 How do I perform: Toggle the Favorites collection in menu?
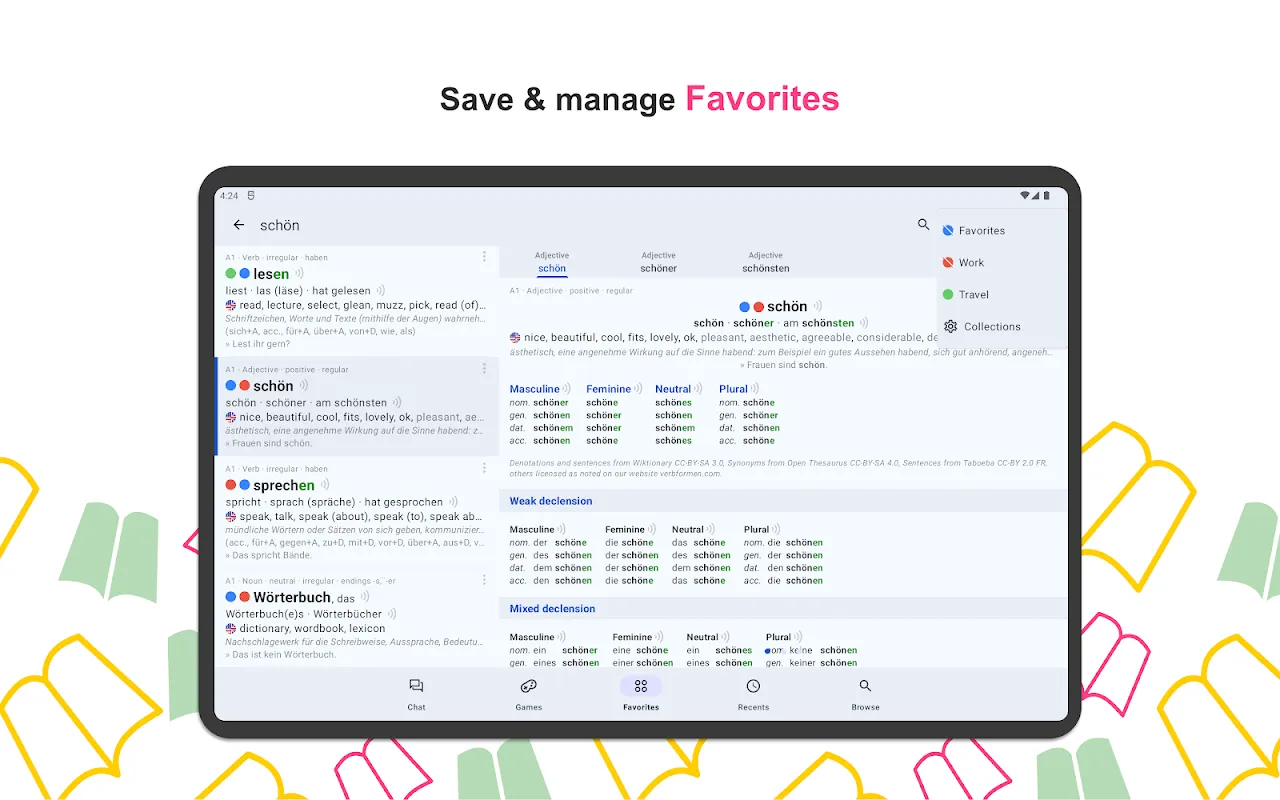(x=980, y=231)
